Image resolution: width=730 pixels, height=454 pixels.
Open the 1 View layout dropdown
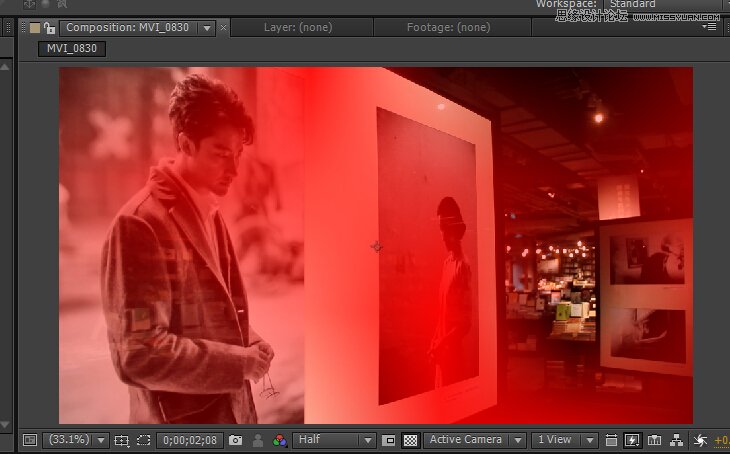(565, 440)
